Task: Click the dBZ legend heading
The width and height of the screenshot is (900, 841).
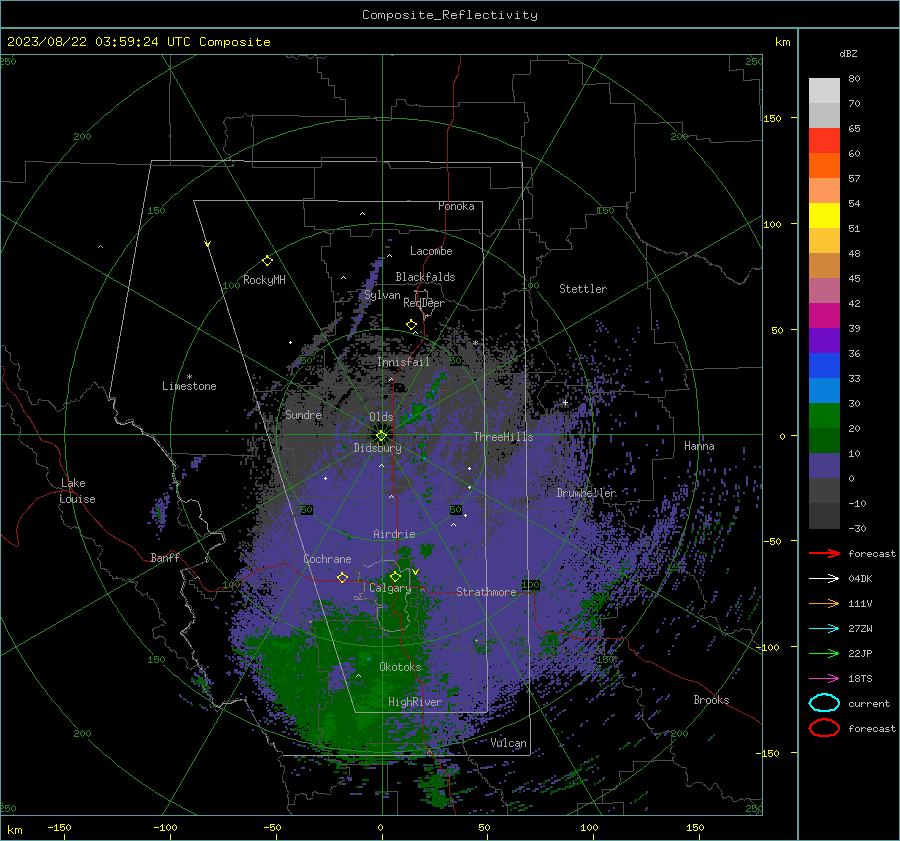Action: [848, 53]
